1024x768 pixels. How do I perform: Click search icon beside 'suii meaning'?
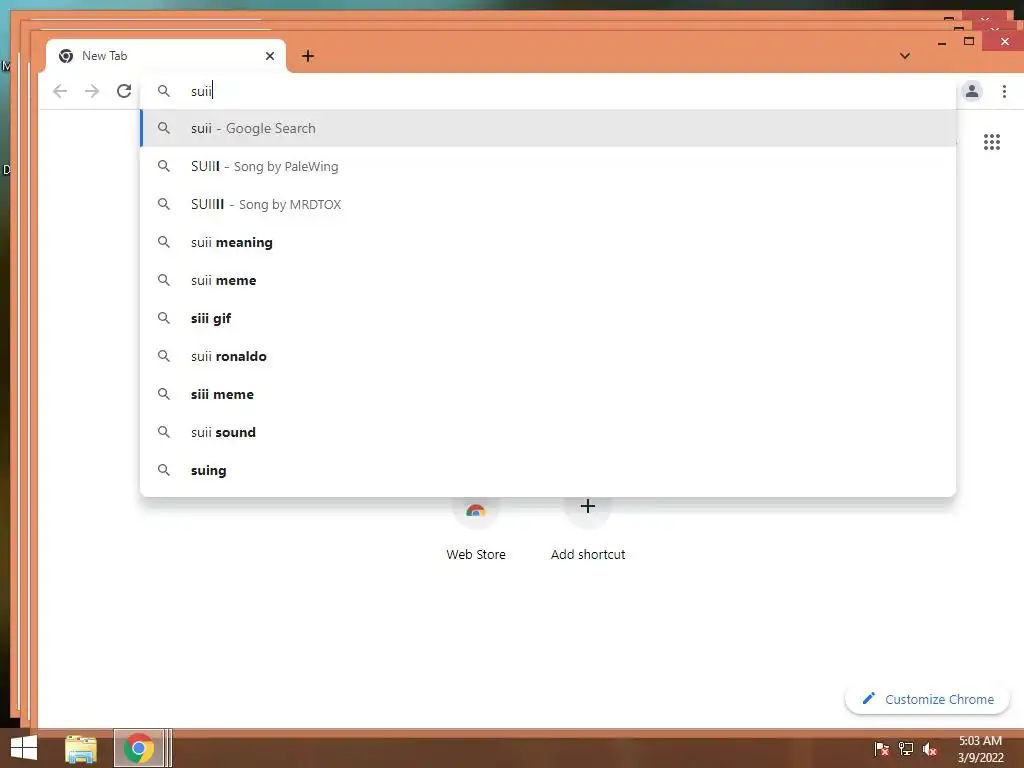tap(164, 242)
